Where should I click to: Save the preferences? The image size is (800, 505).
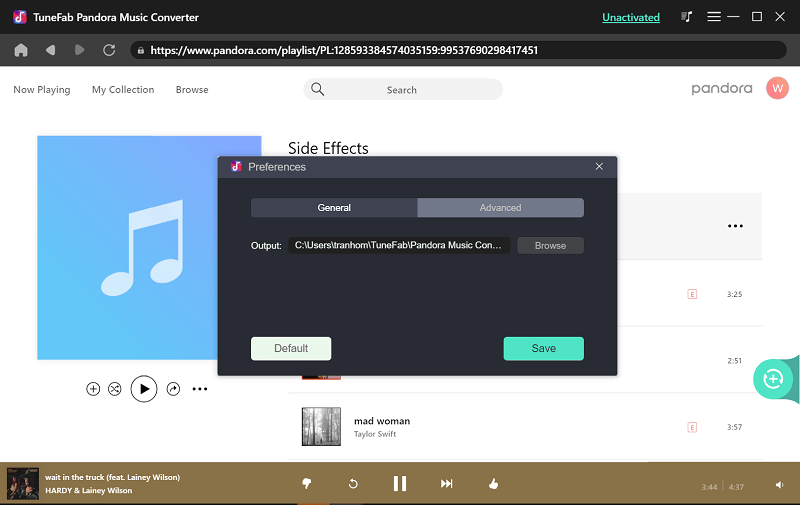click(x=543, y=348)
